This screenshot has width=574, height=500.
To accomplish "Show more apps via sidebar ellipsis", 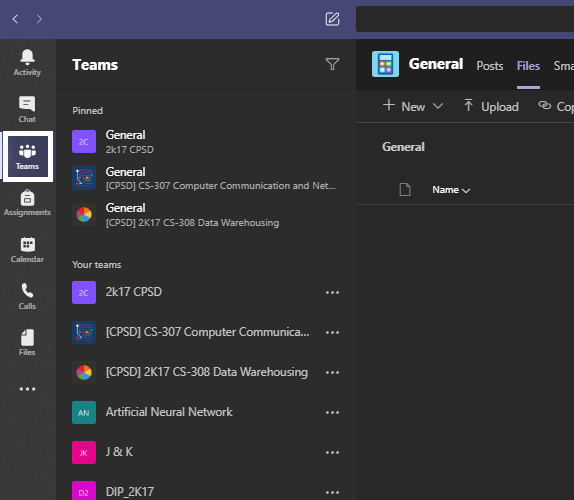I will click(27, 389).
